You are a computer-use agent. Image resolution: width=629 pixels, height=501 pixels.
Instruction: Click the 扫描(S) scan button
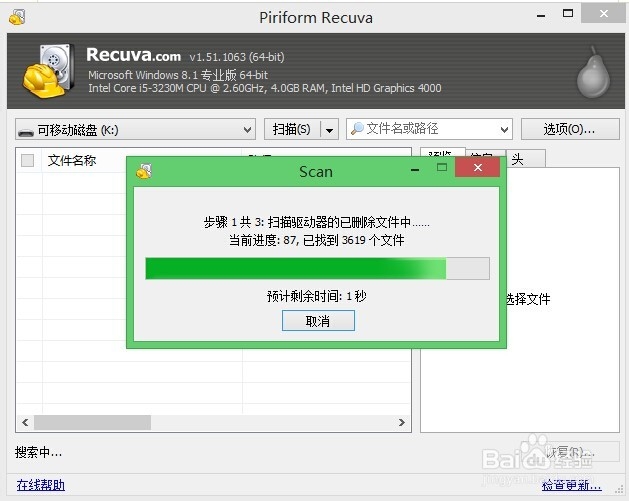292,129
